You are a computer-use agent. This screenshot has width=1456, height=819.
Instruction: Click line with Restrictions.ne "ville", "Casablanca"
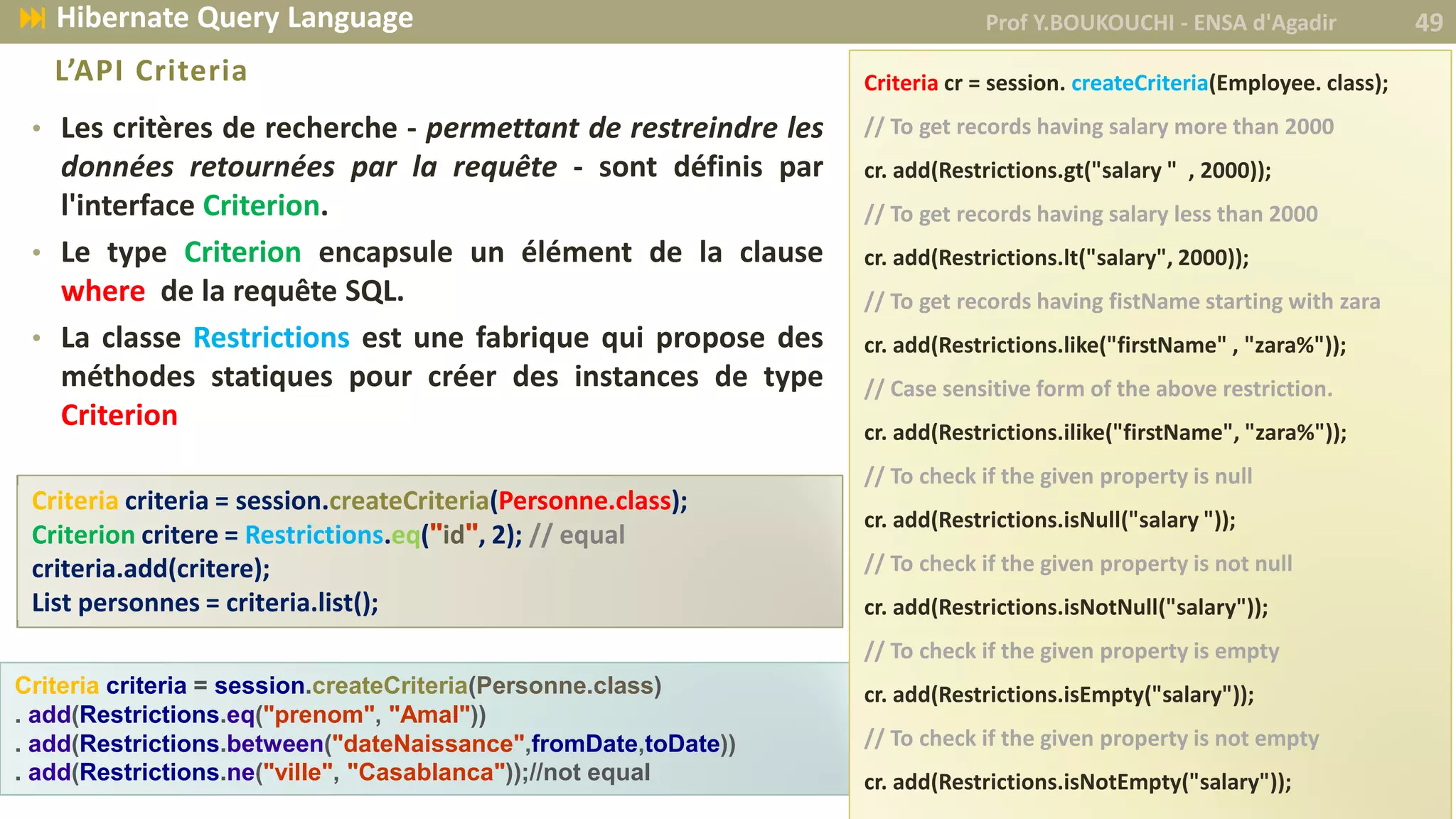point(332,772)
